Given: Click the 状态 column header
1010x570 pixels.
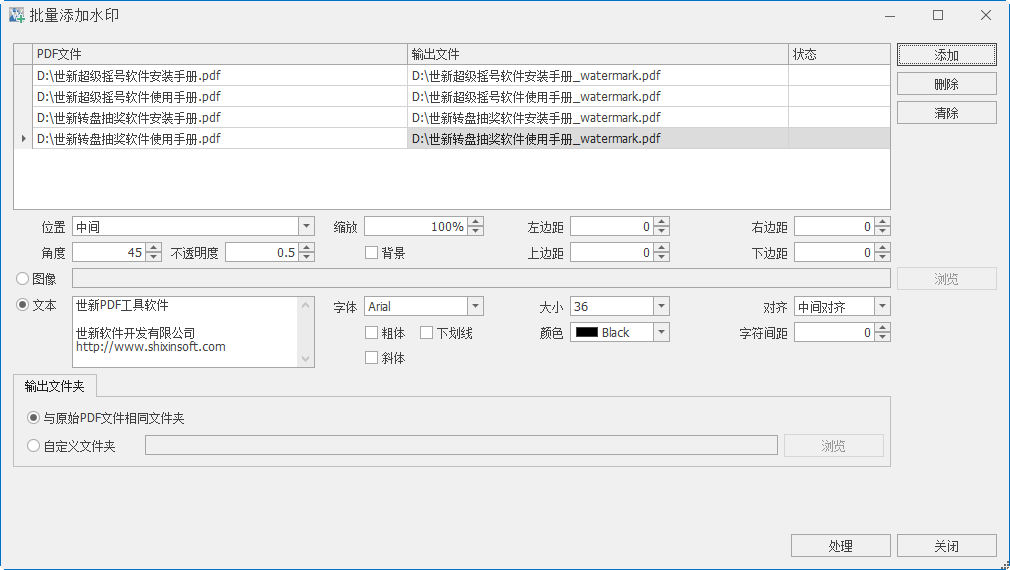Looking at the screenshot, I should tap(839, 54).
